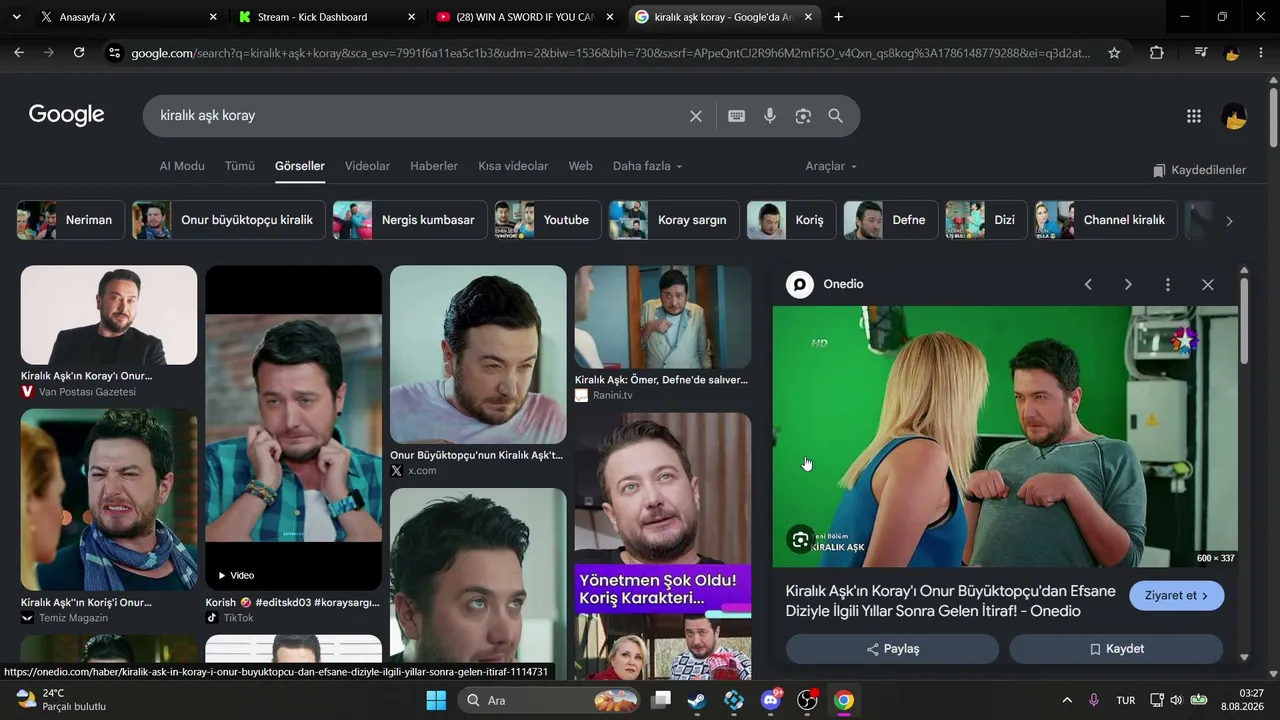The image size is (1280, 720).
Task: Open OBS Studio from the taskbar
Action: [x=807, y=700]
